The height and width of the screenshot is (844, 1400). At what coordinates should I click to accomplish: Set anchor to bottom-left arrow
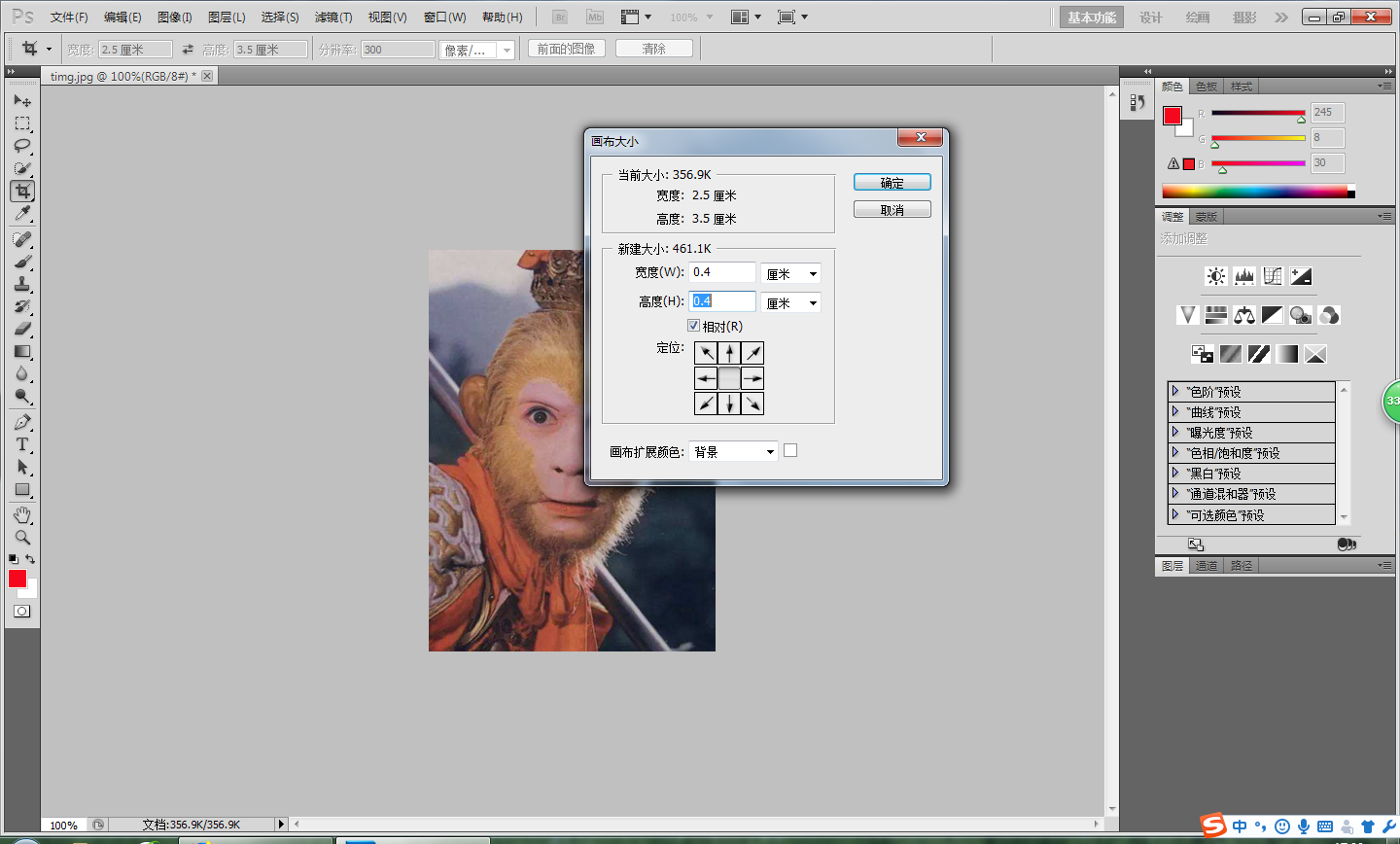(x=706, y=404)
